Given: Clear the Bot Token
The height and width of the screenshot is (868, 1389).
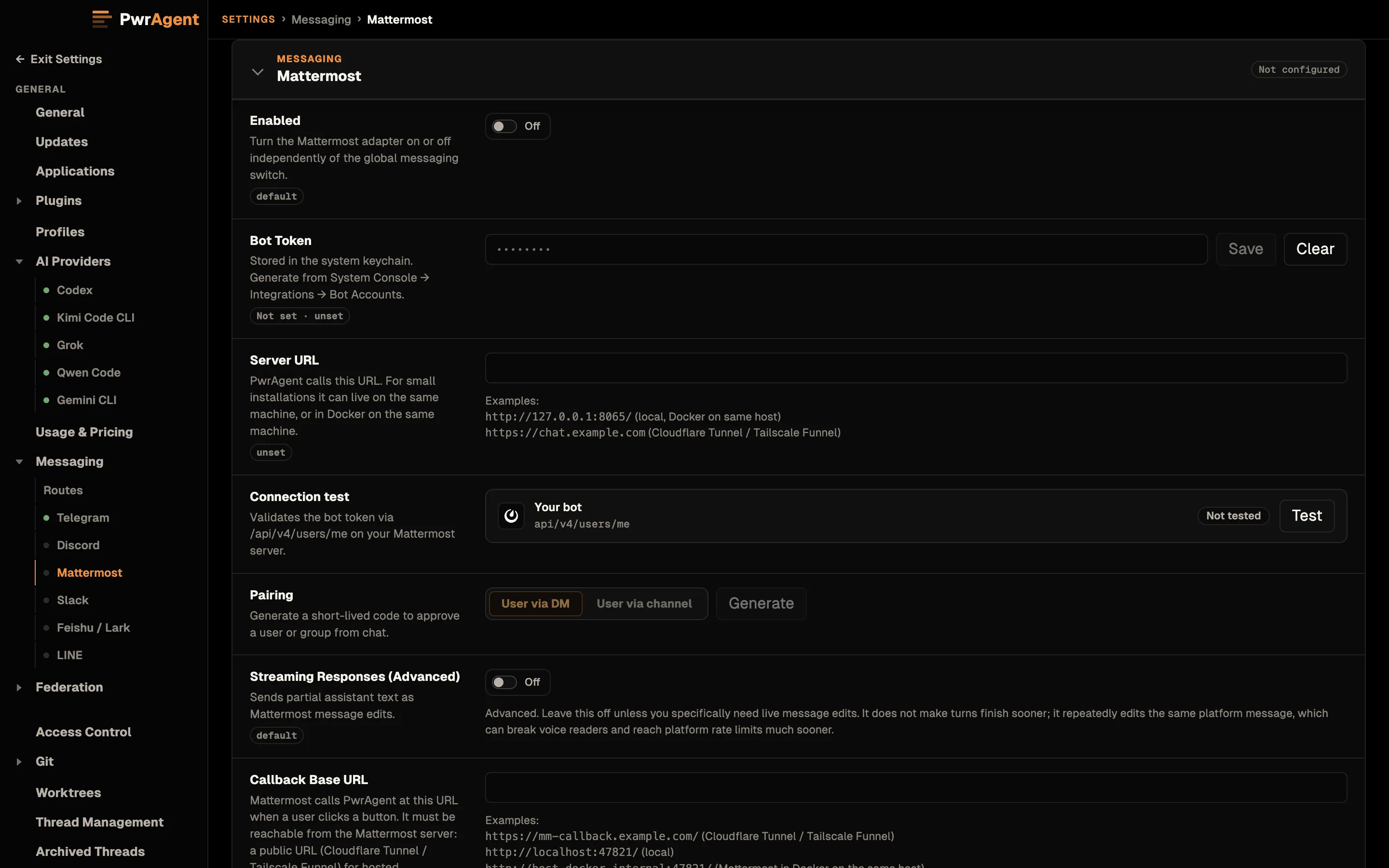Looking at the screenshot, I should point(1315,249).
